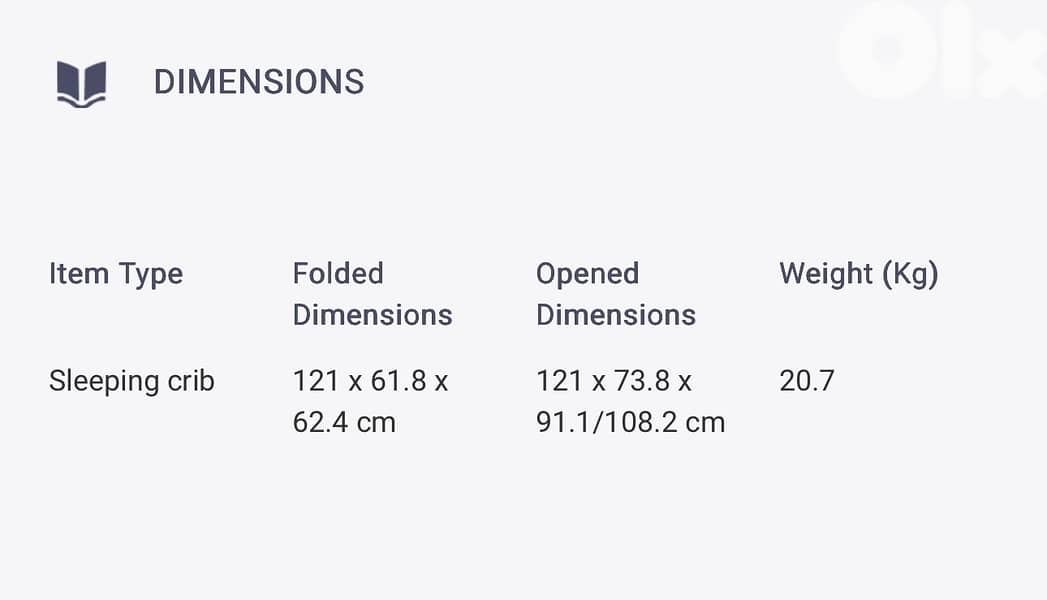Select the Opened Dimensions column header

(x=615, y=294)
